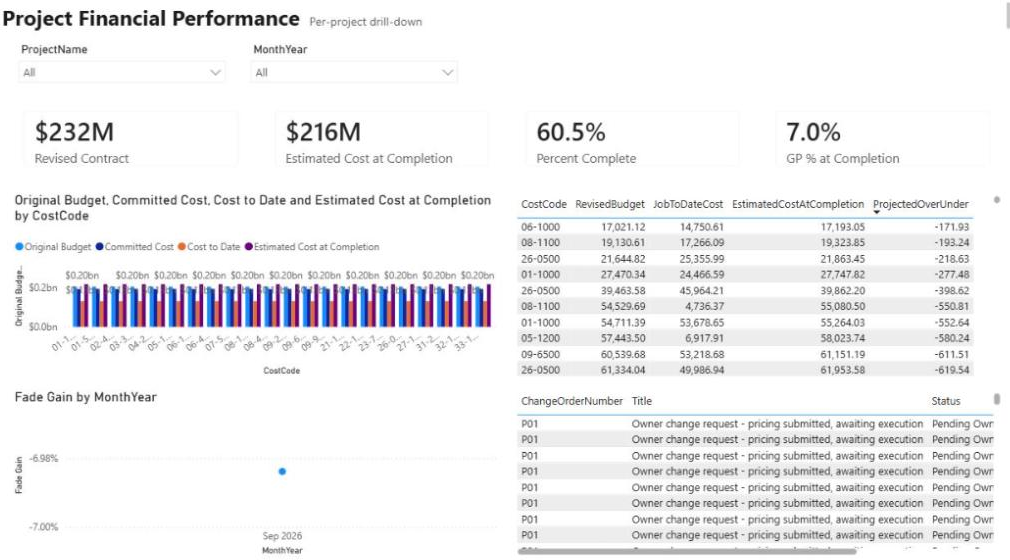This screenshot has width=1010, height=560.
Task: Click the Original Budget legend marker
Action: pos(19,247)
